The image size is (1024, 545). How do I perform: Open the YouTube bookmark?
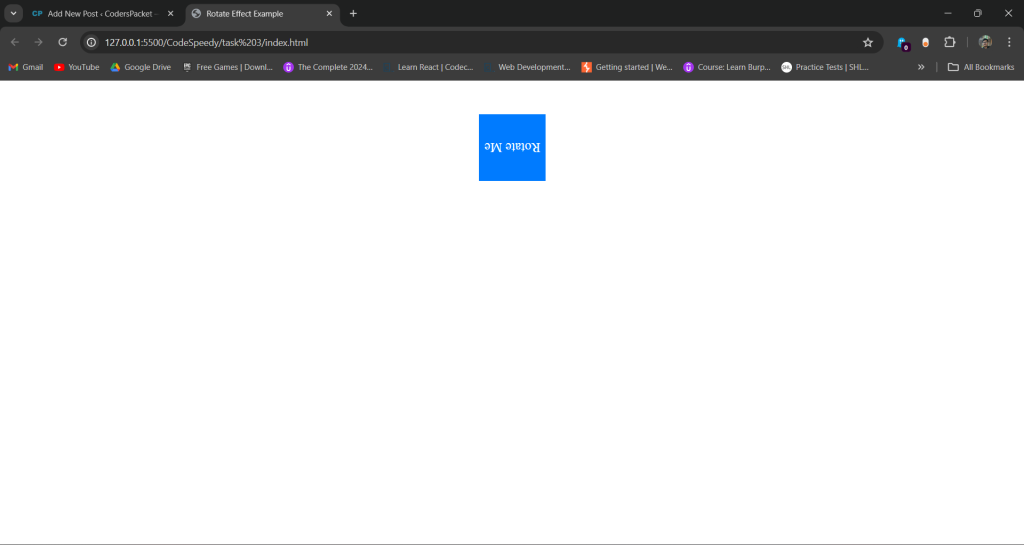77,67
